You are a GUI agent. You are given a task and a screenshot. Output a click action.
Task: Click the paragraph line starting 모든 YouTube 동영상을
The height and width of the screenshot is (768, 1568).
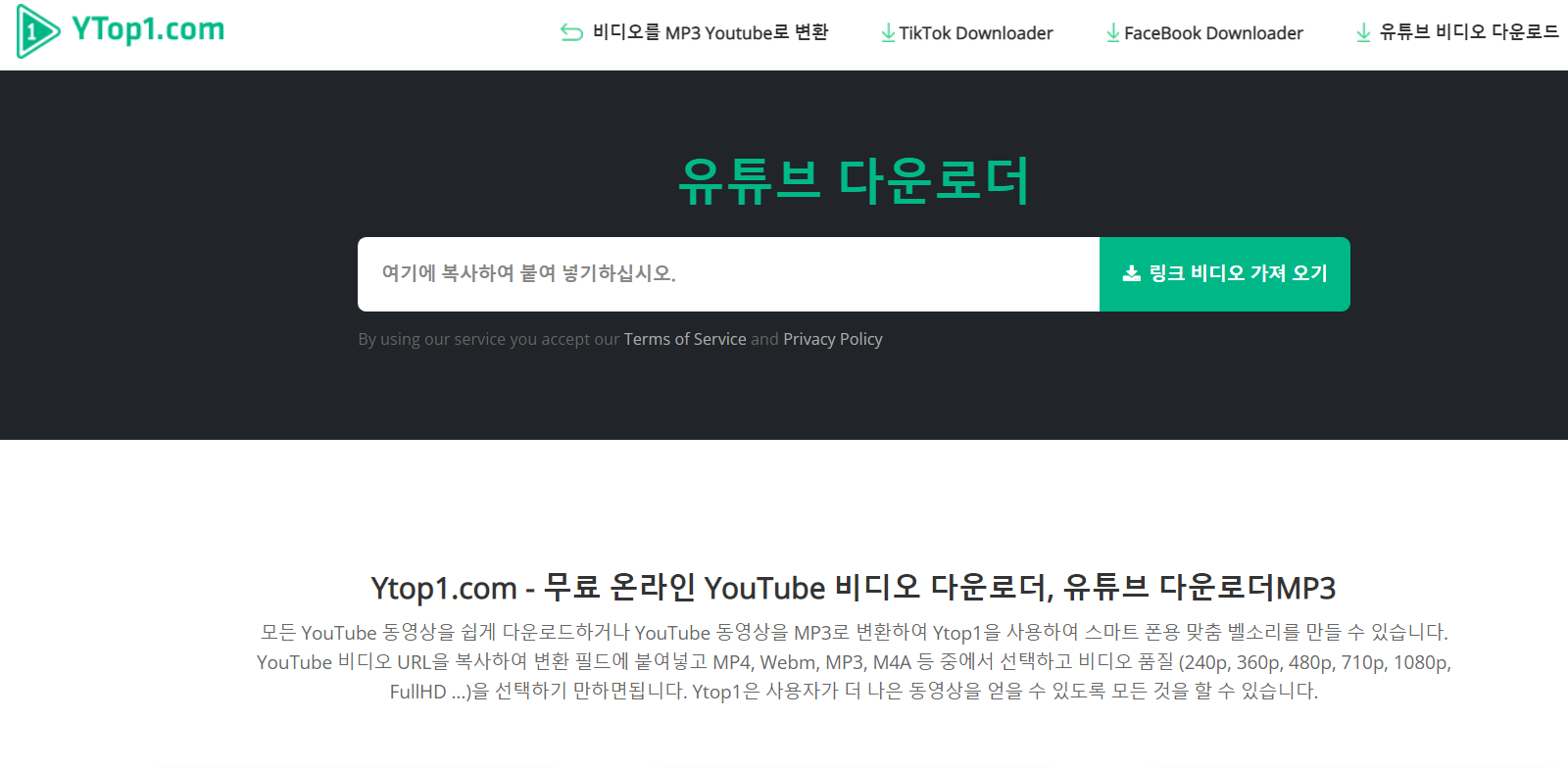pyautogui.click(x=854, y=632)
